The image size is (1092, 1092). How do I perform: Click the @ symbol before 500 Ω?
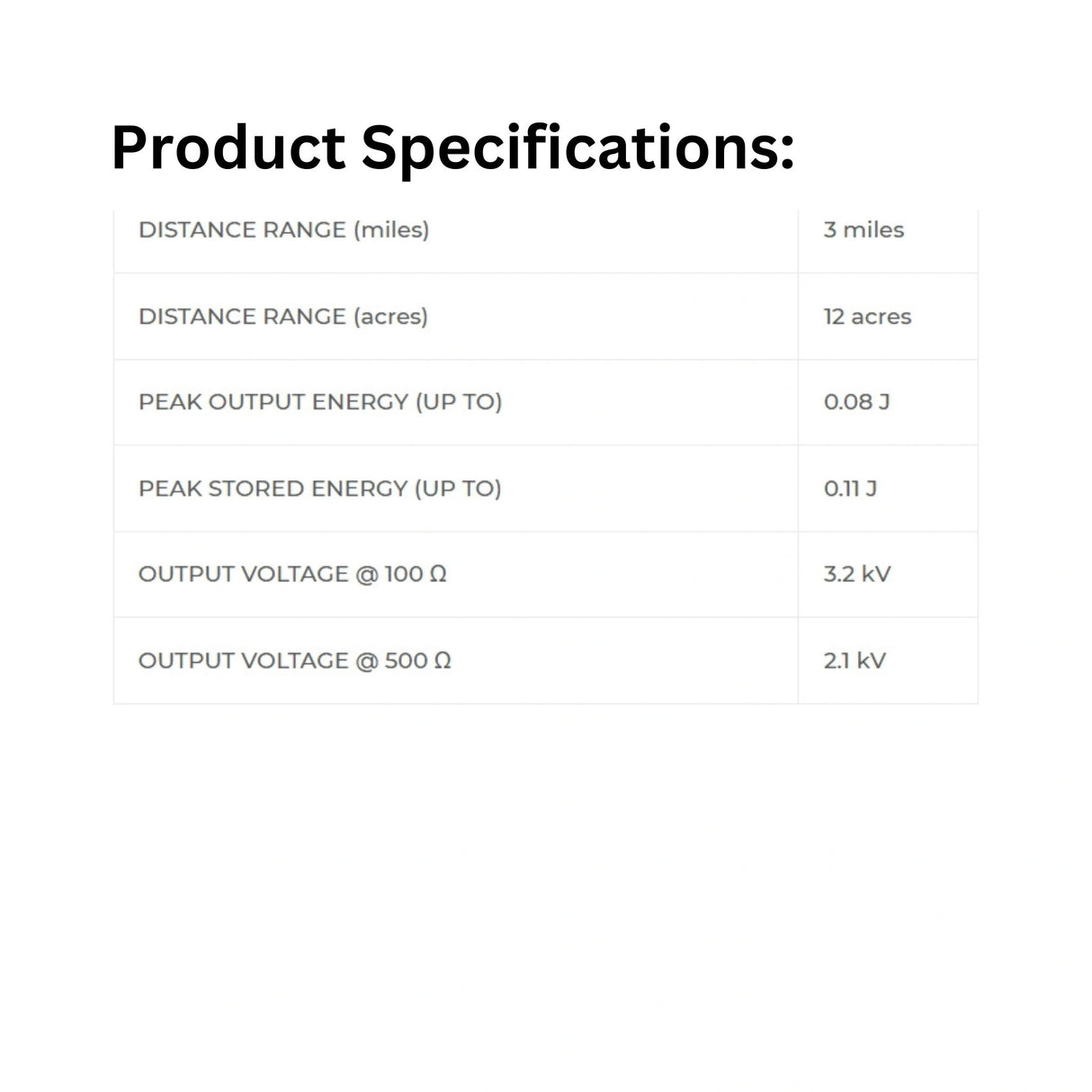tap(366, 660)
